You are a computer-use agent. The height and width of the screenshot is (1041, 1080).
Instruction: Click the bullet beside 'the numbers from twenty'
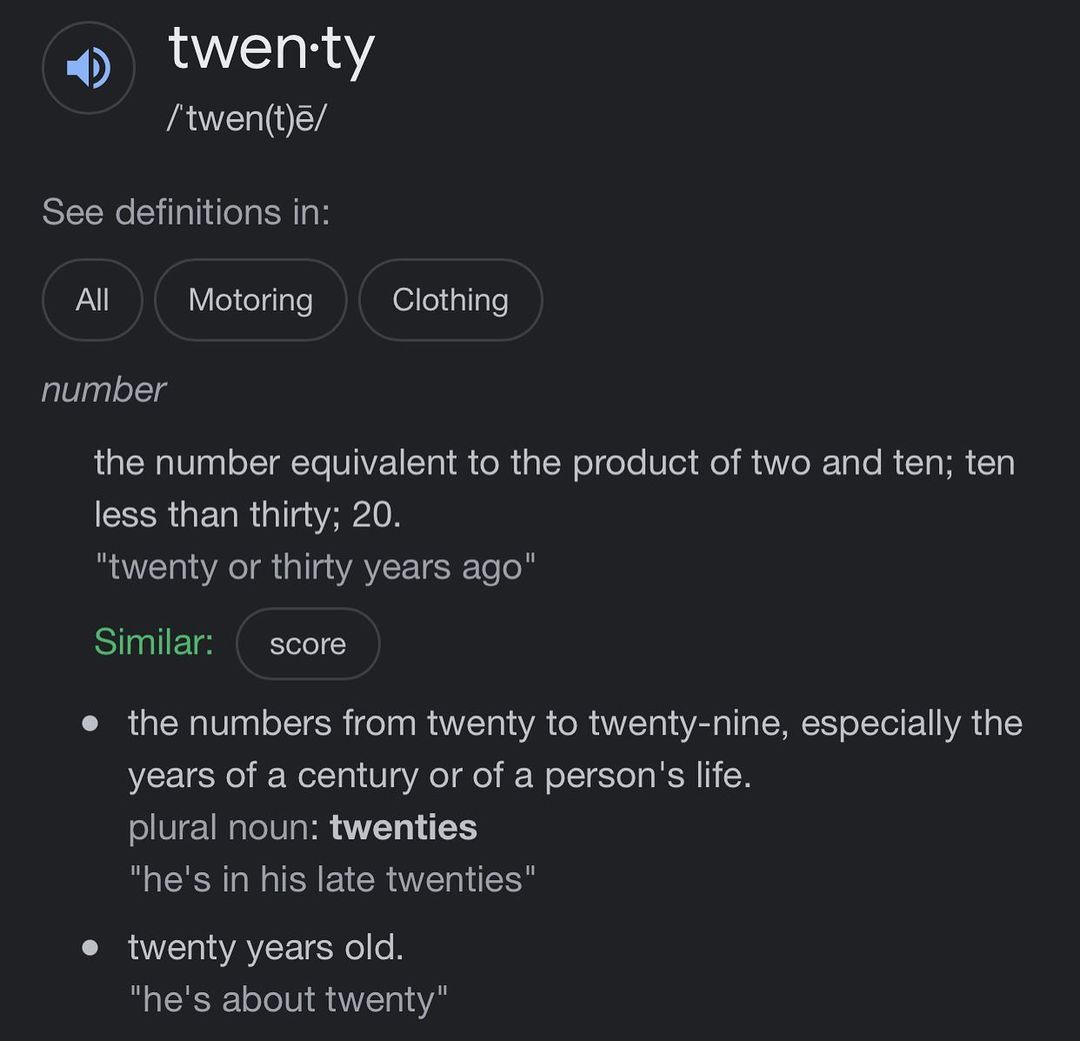[91, 723]
